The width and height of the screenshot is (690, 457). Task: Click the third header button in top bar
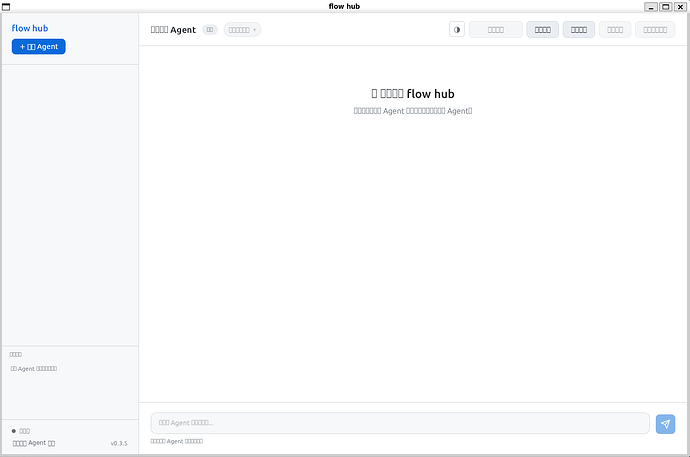579,30
